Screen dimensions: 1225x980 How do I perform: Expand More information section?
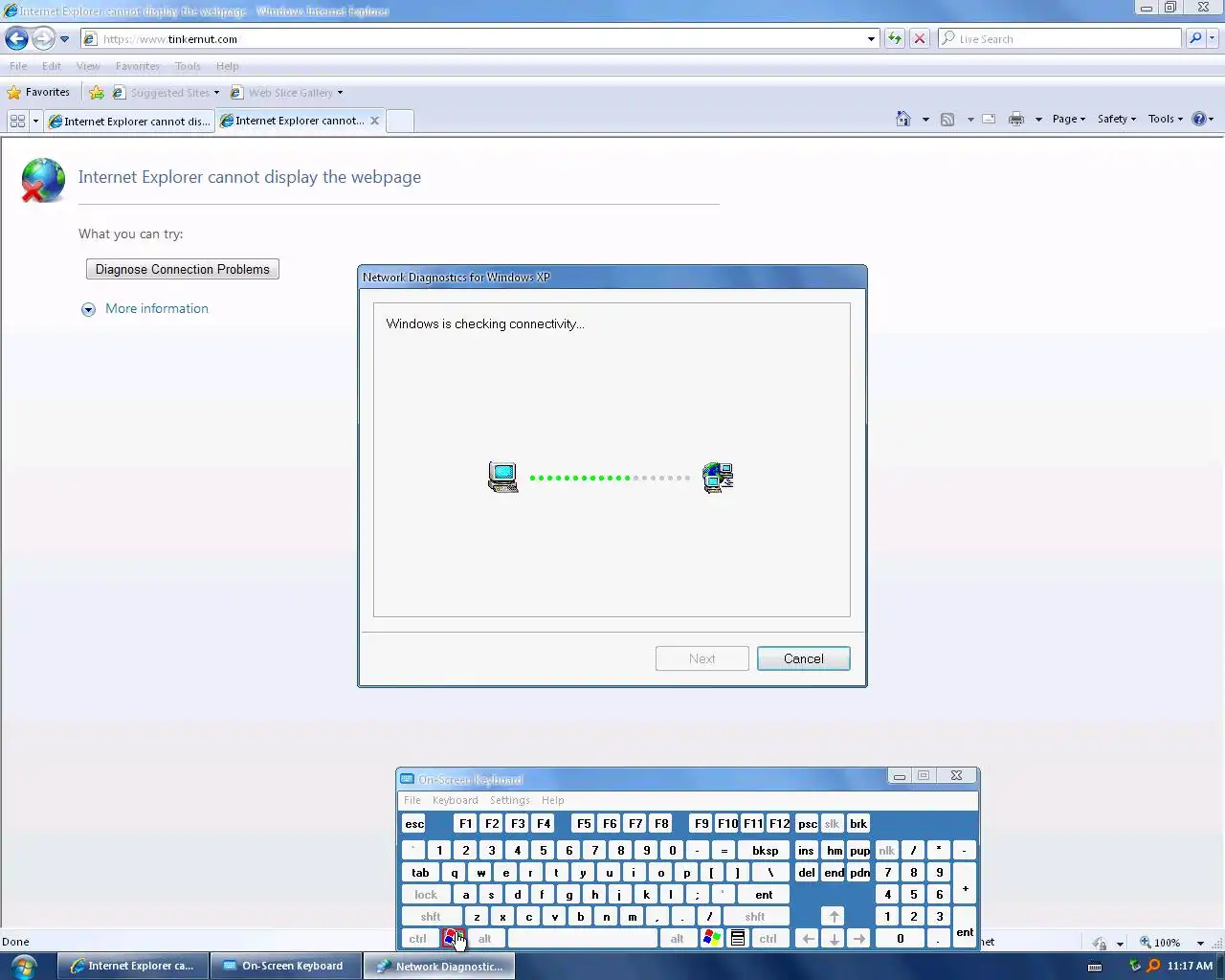tap(145, 309)
